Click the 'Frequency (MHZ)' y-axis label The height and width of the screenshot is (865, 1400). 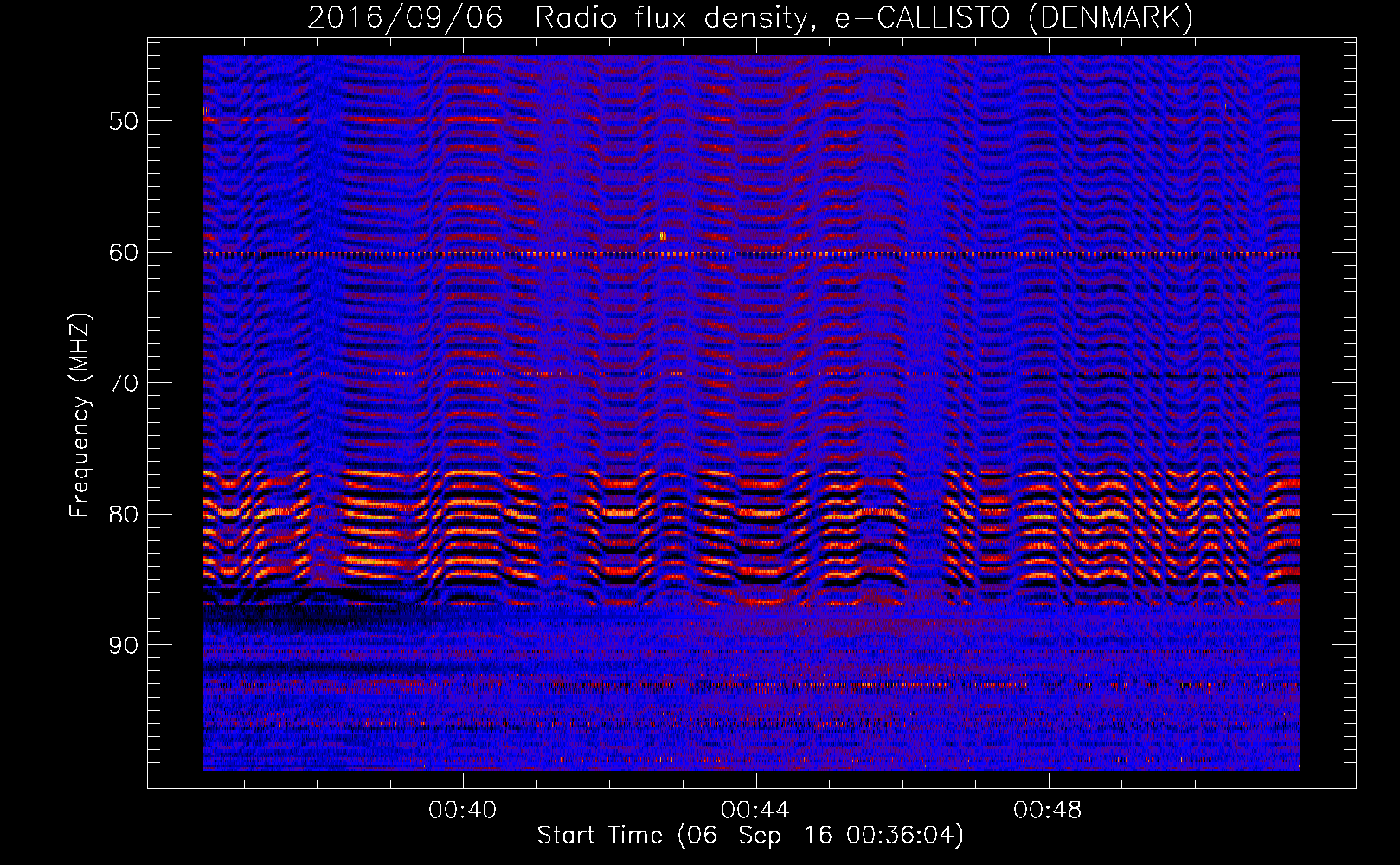coord(80,416)
